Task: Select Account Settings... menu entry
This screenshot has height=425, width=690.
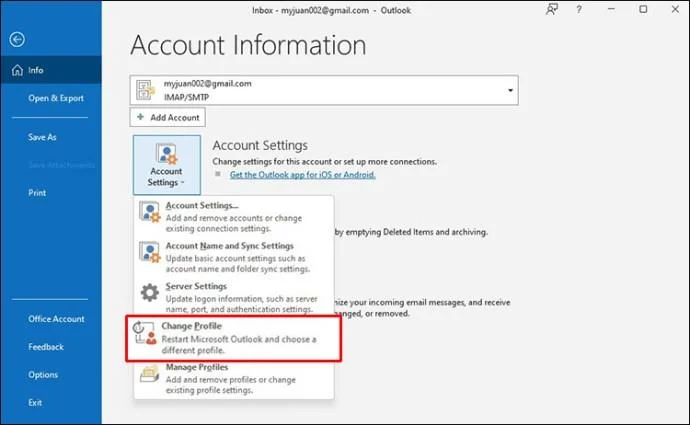Action: 234,217
